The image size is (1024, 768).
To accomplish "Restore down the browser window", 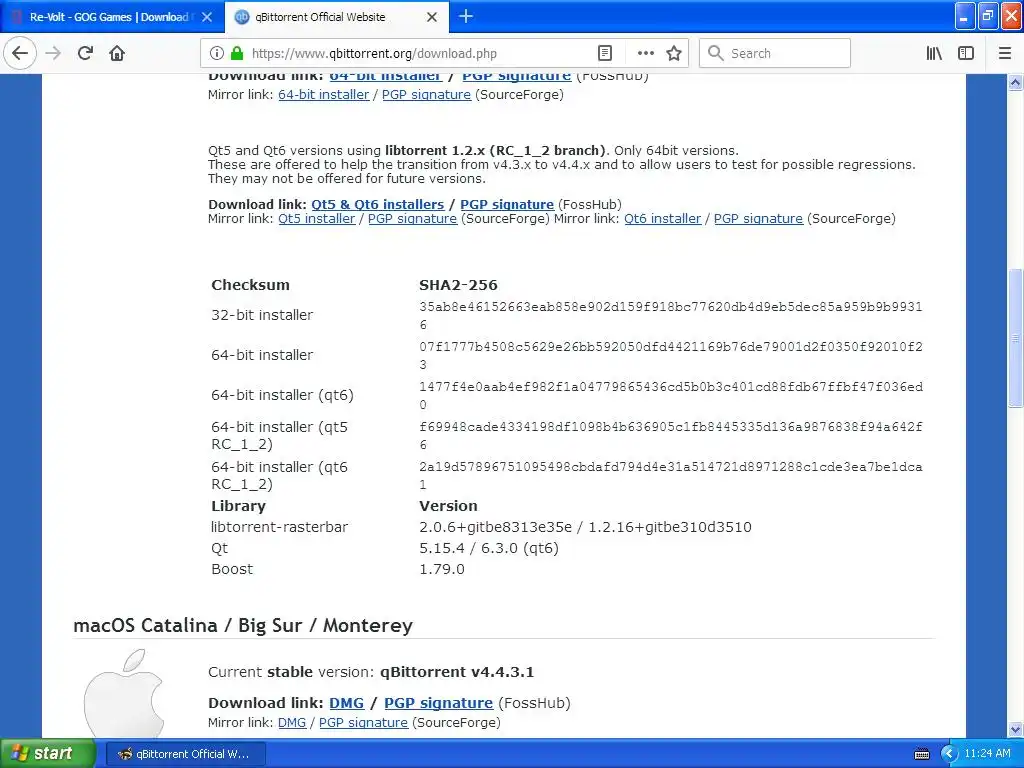I will pos(988,16).
